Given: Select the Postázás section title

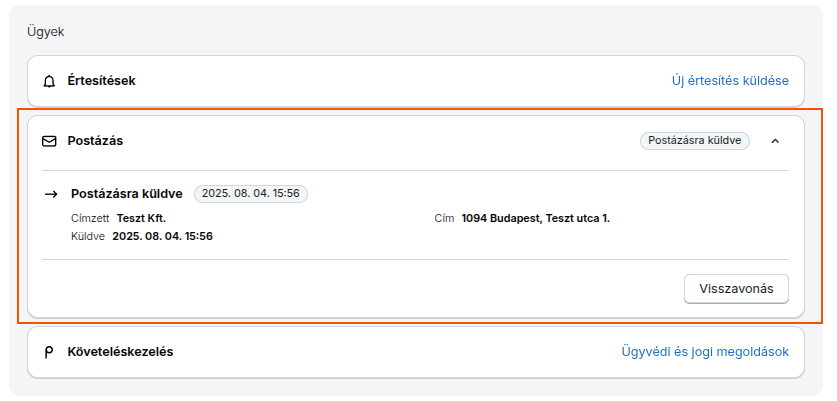Looking at the screenshot, I should click(x=95, y=141).
